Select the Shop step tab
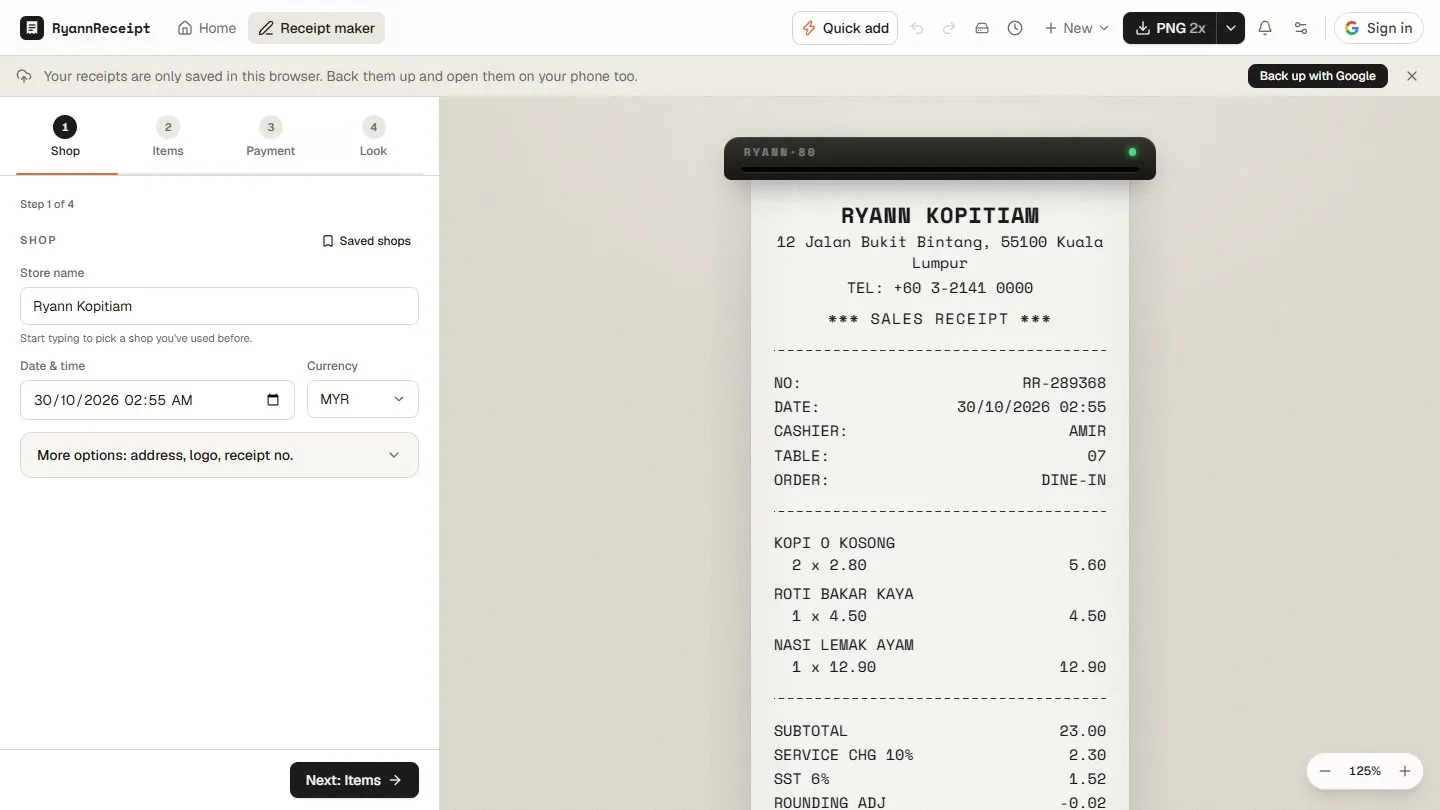 (x=65, y=138)
